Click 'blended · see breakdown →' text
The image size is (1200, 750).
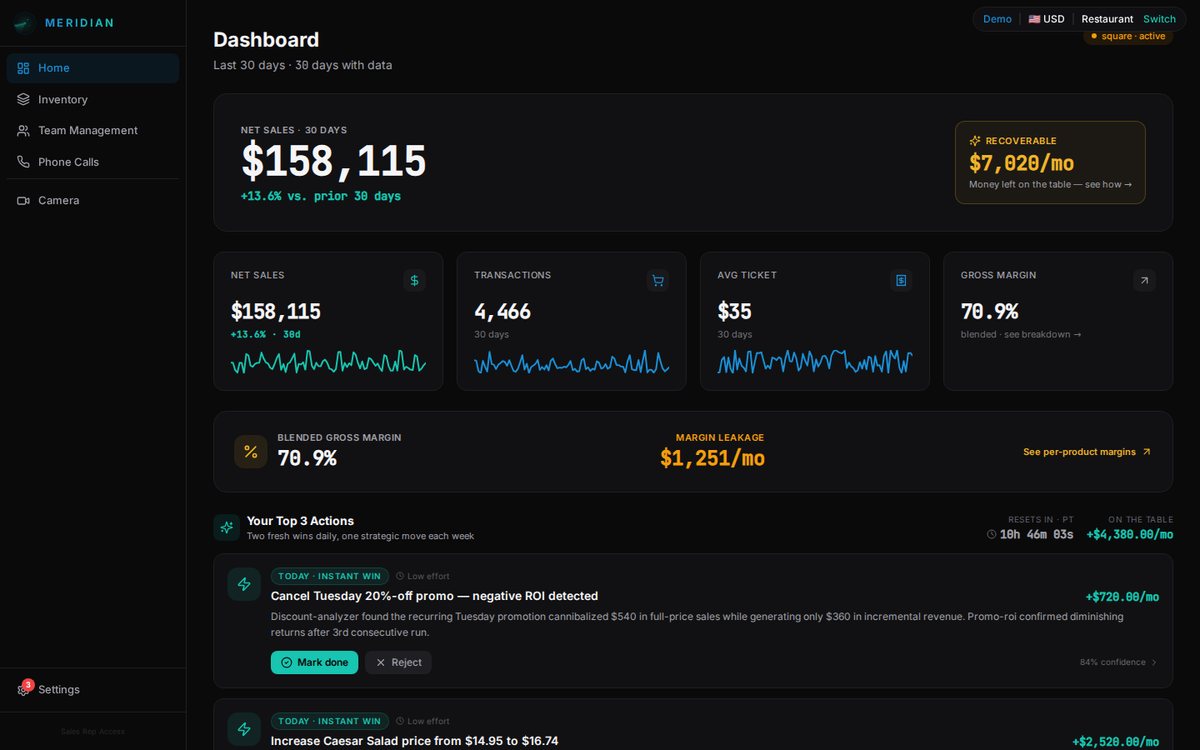1021,334
